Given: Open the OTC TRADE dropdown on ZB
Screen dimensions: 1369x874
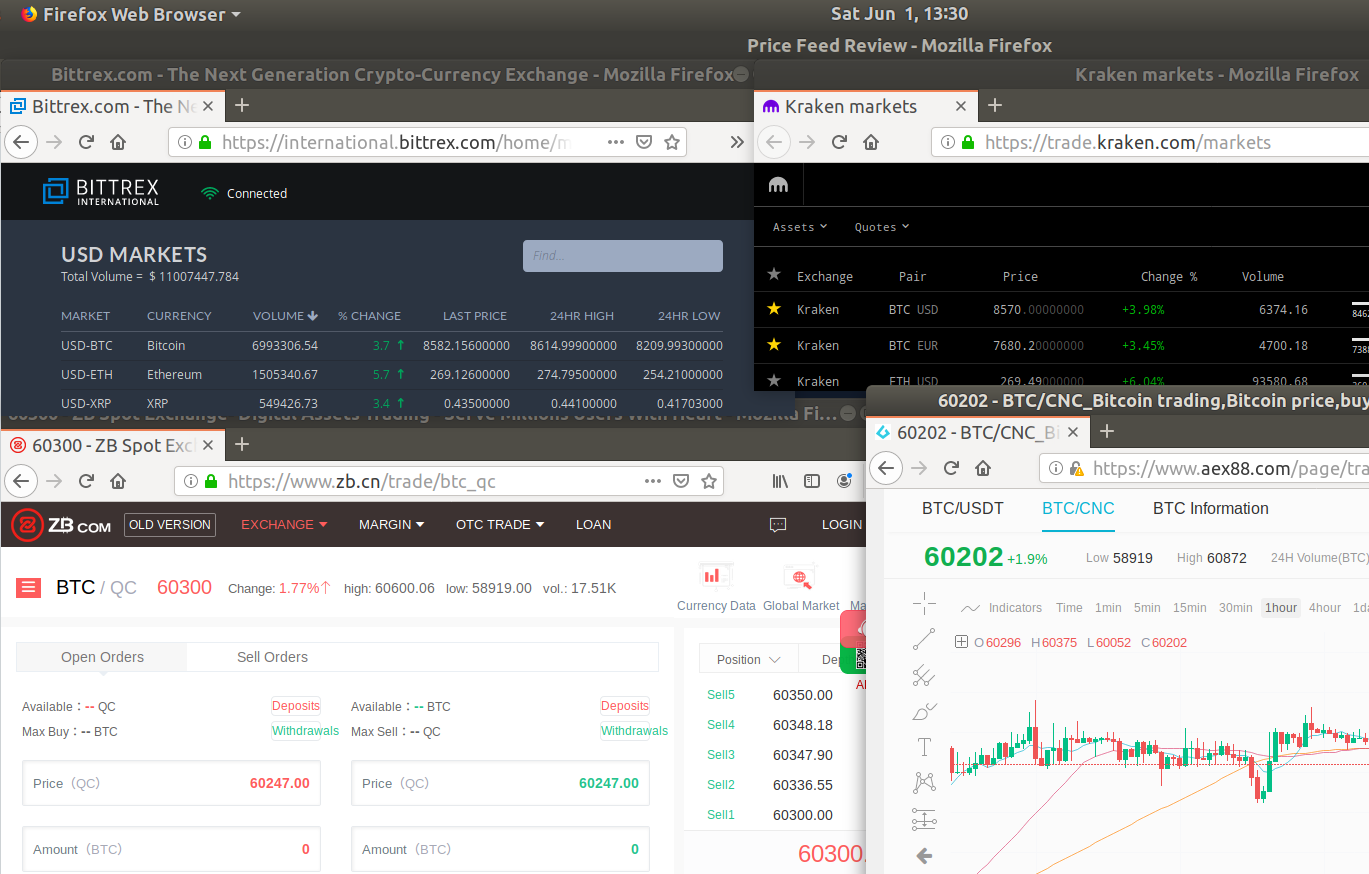Looking at the screenshot, I should 500,524.
